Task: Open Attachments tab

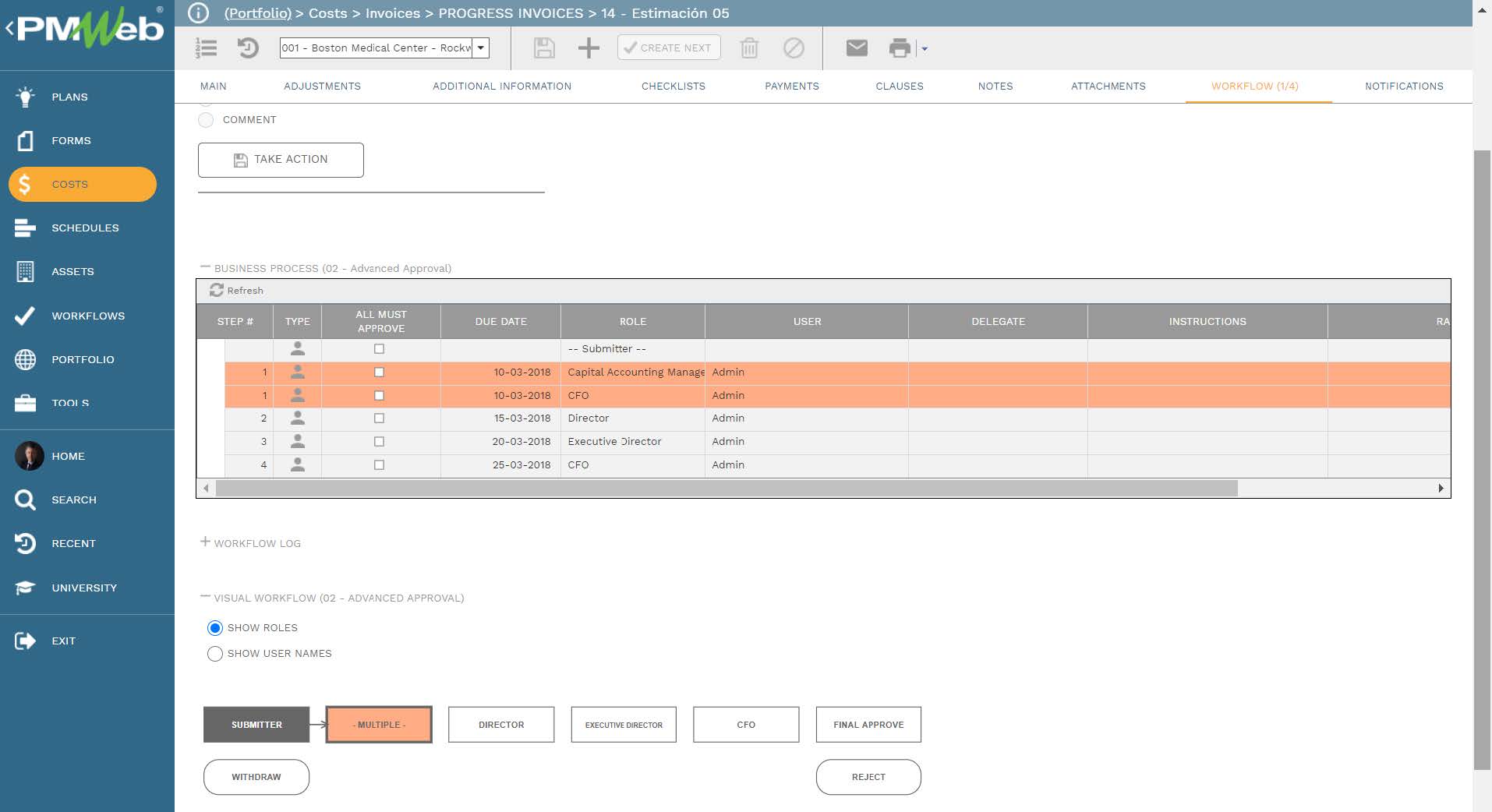Action: click(x=1108, y=86)
